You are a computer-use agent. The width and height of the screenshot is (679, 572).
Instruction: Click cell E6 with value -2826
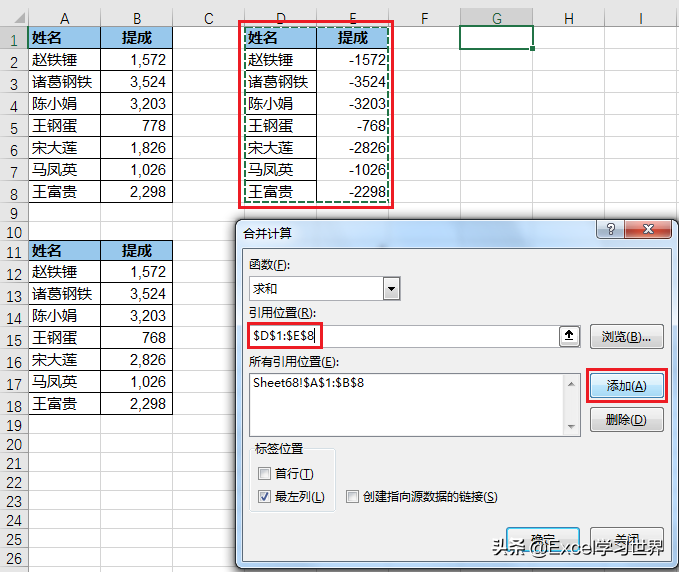click(352, 148)
